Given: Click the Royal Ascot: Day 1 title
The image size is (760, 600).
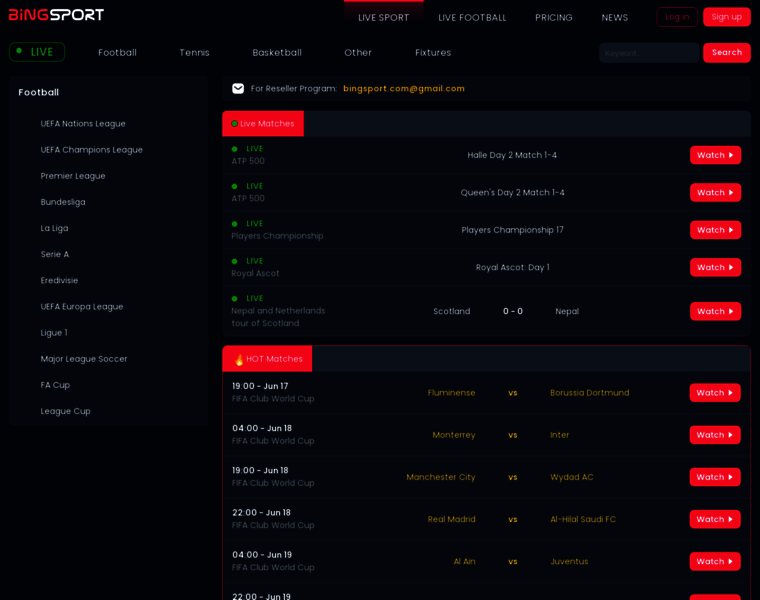Looking at the screenshot, I should click(x=512, y=267).
